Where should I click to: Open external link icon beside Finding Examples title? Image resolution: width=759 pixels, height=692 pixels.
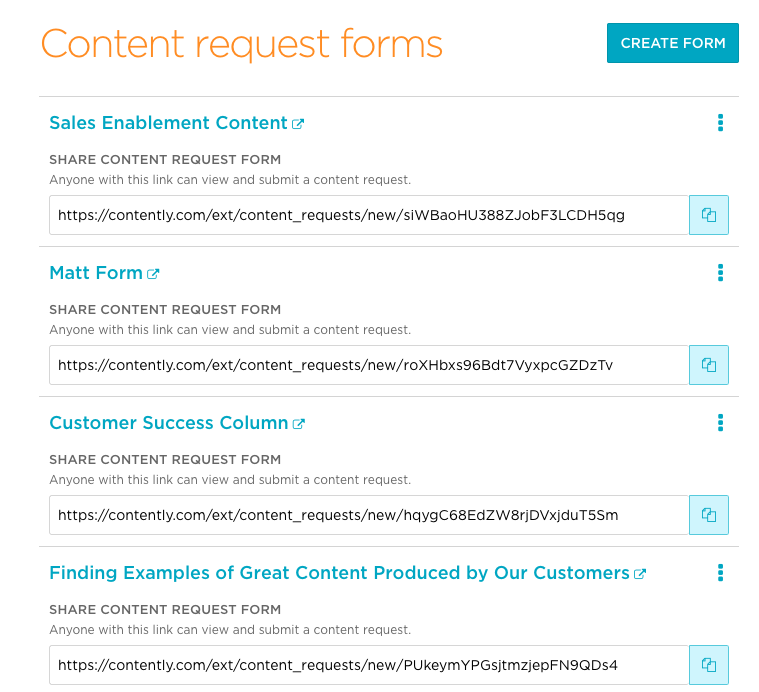click(x=640, y=574)
